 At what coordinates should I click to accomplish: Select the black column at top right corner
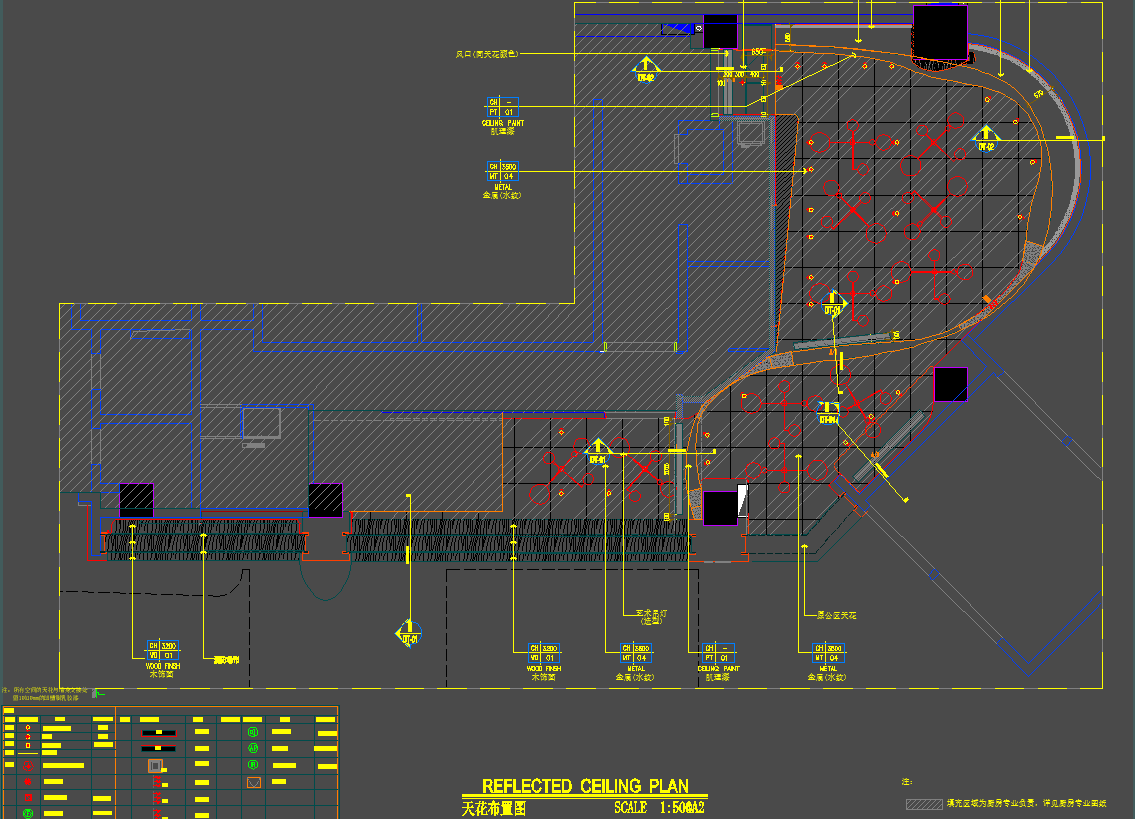tap(940, 33)
